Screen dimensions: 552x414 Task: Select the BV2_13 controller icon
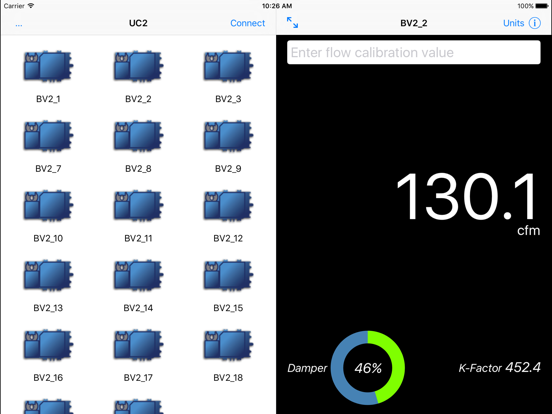48,275
